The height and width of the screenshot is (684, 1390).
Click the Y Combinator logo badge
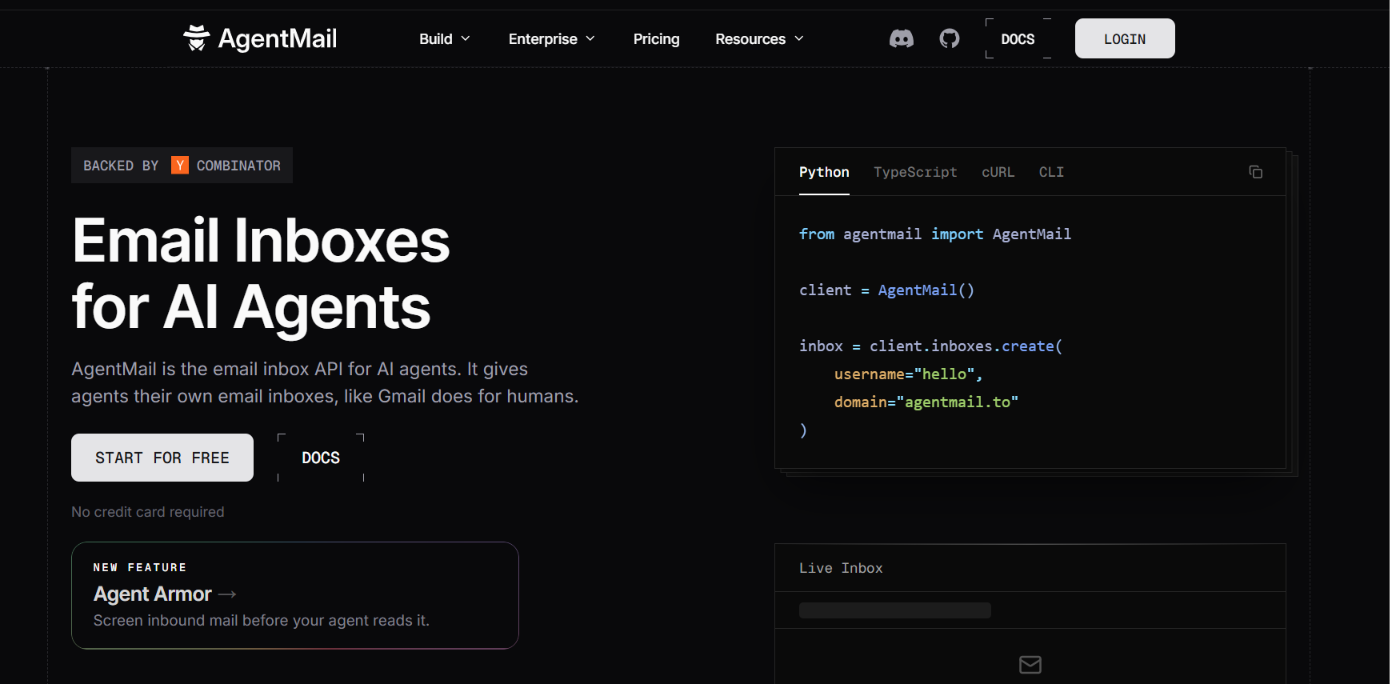(x=180, y=165)
